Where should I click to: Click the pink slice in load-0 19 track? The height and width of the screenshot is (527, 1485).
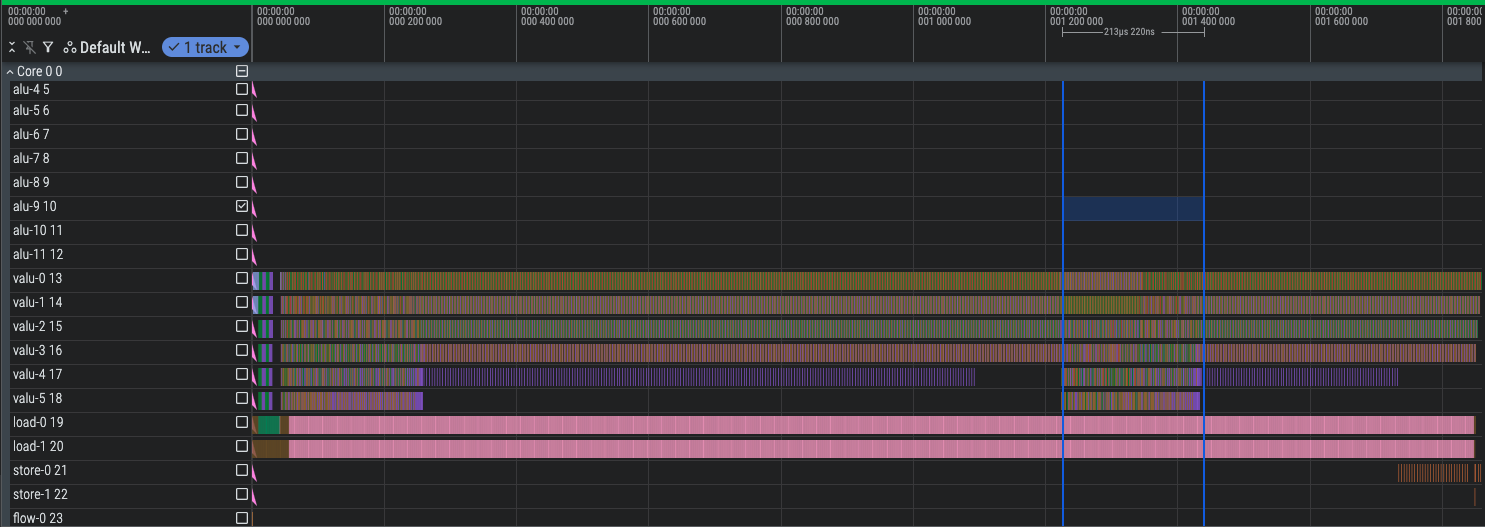[882, 424]
